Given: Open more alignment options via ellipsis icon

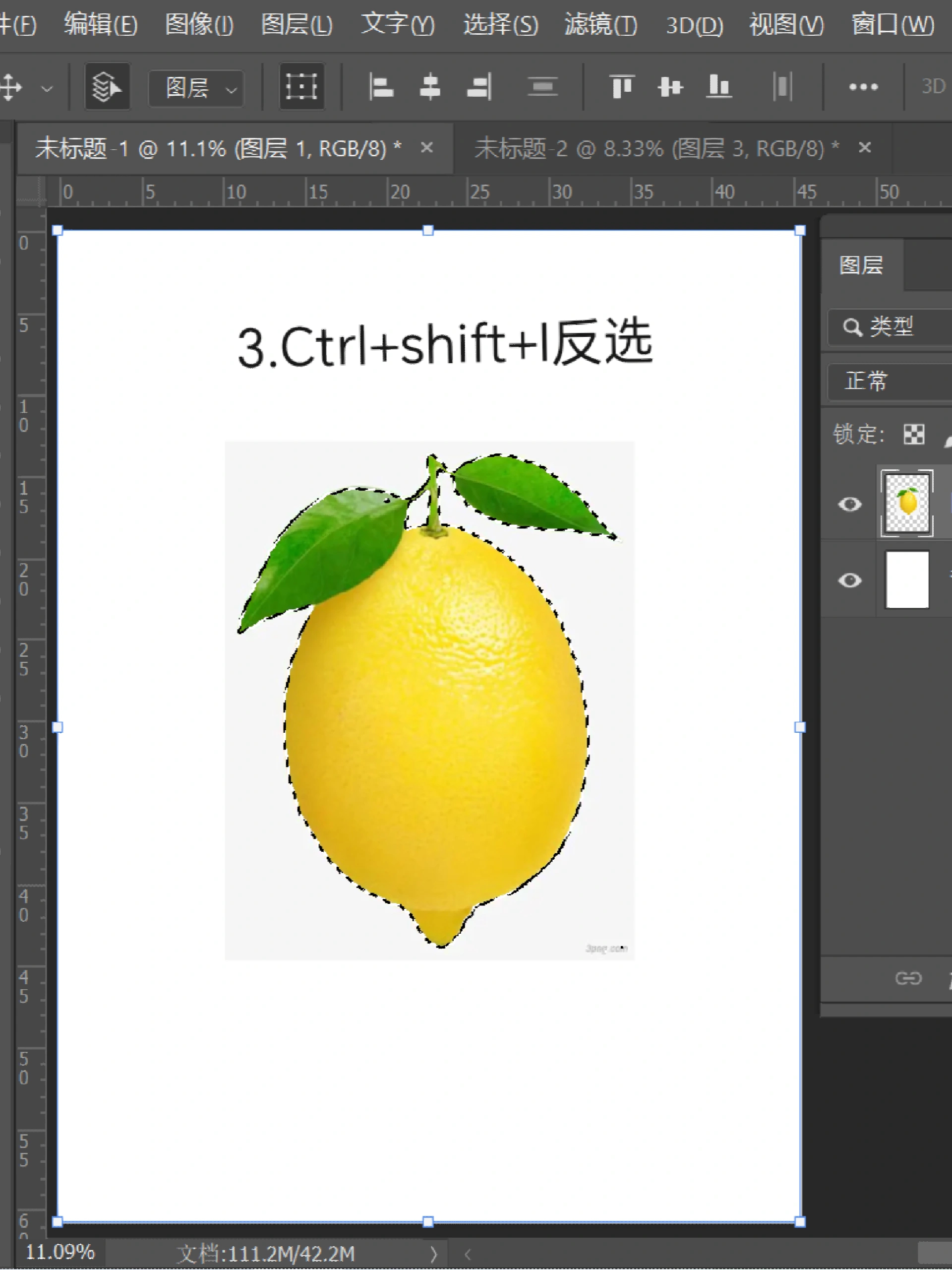Looking at the screenshot, I should [x=863, y=86].
